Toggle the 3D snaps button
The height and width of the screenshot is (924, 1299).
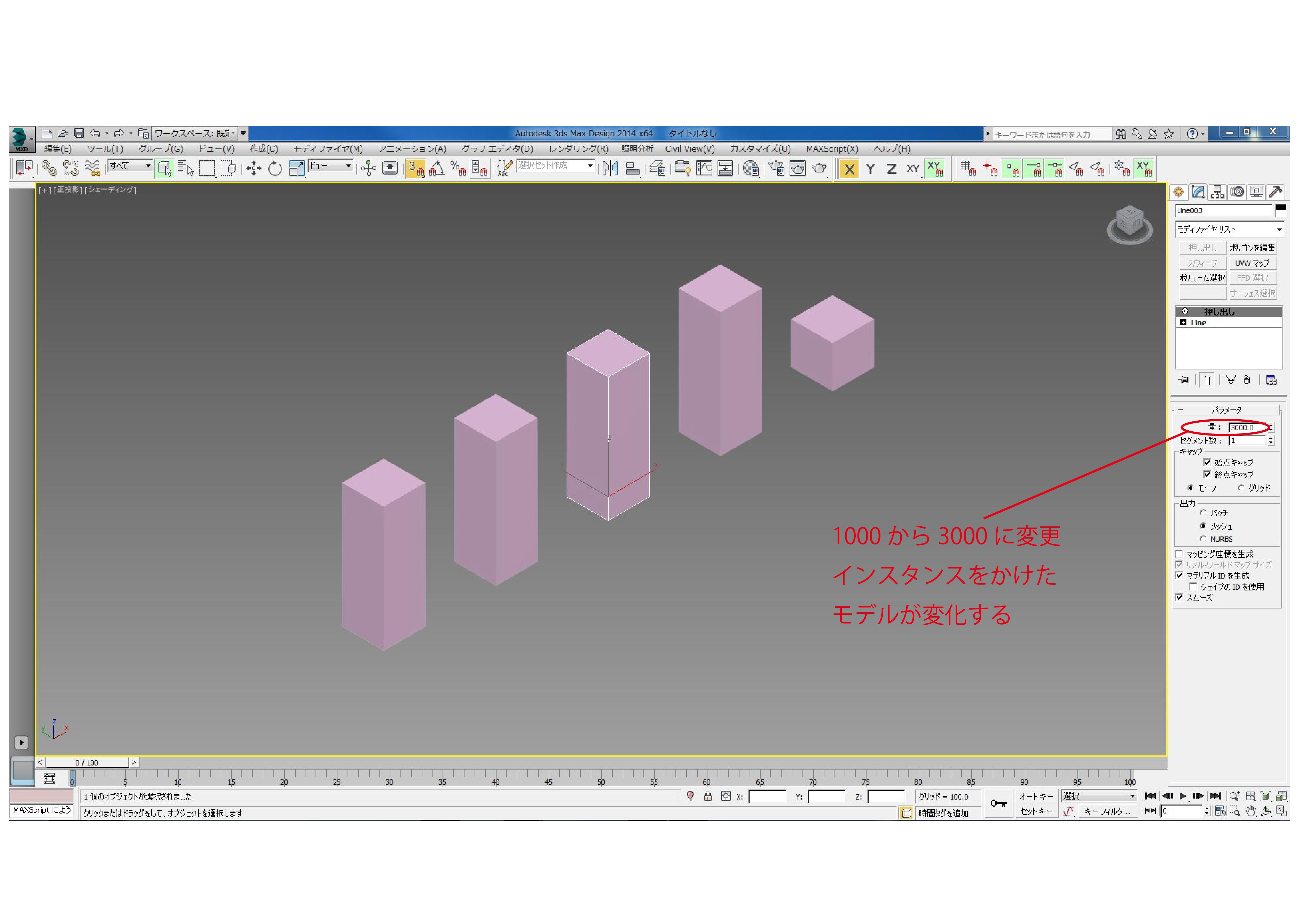415,168
